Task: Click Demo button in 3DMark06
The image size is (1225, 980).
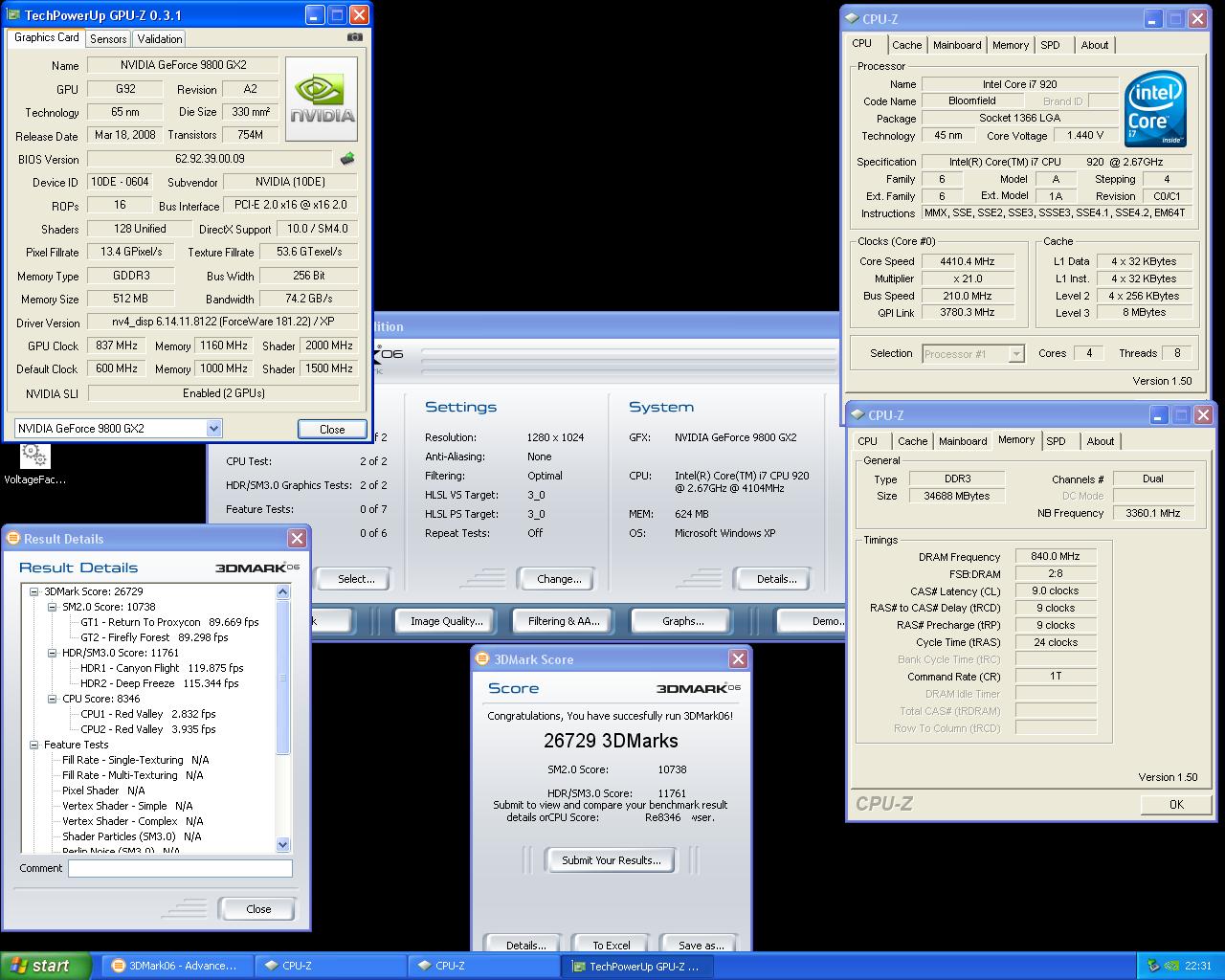Action: 812,621
